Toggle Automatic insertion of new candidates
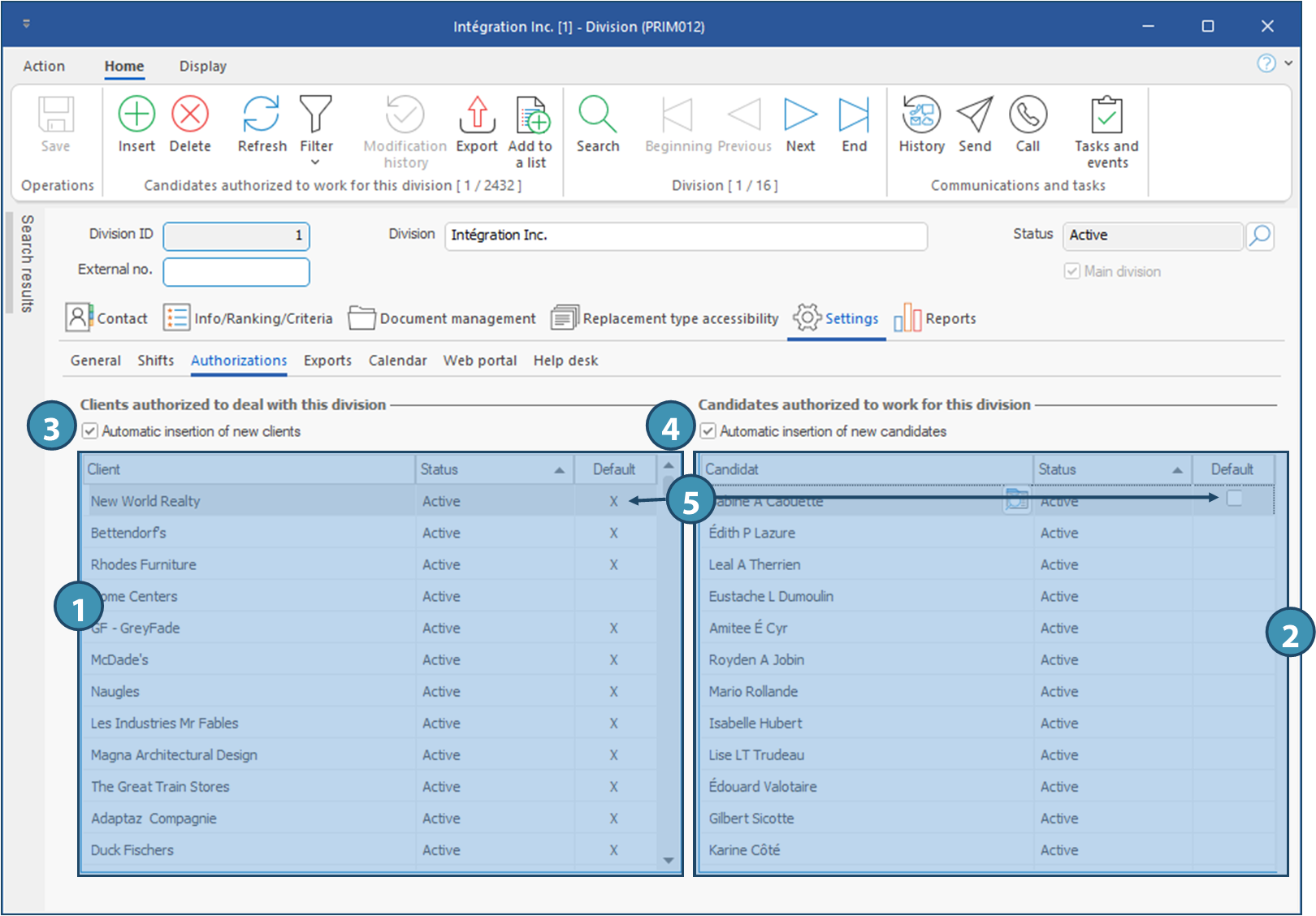Image resolution: width=1316 pixels, height=916 pixels. tap(708, 431)
